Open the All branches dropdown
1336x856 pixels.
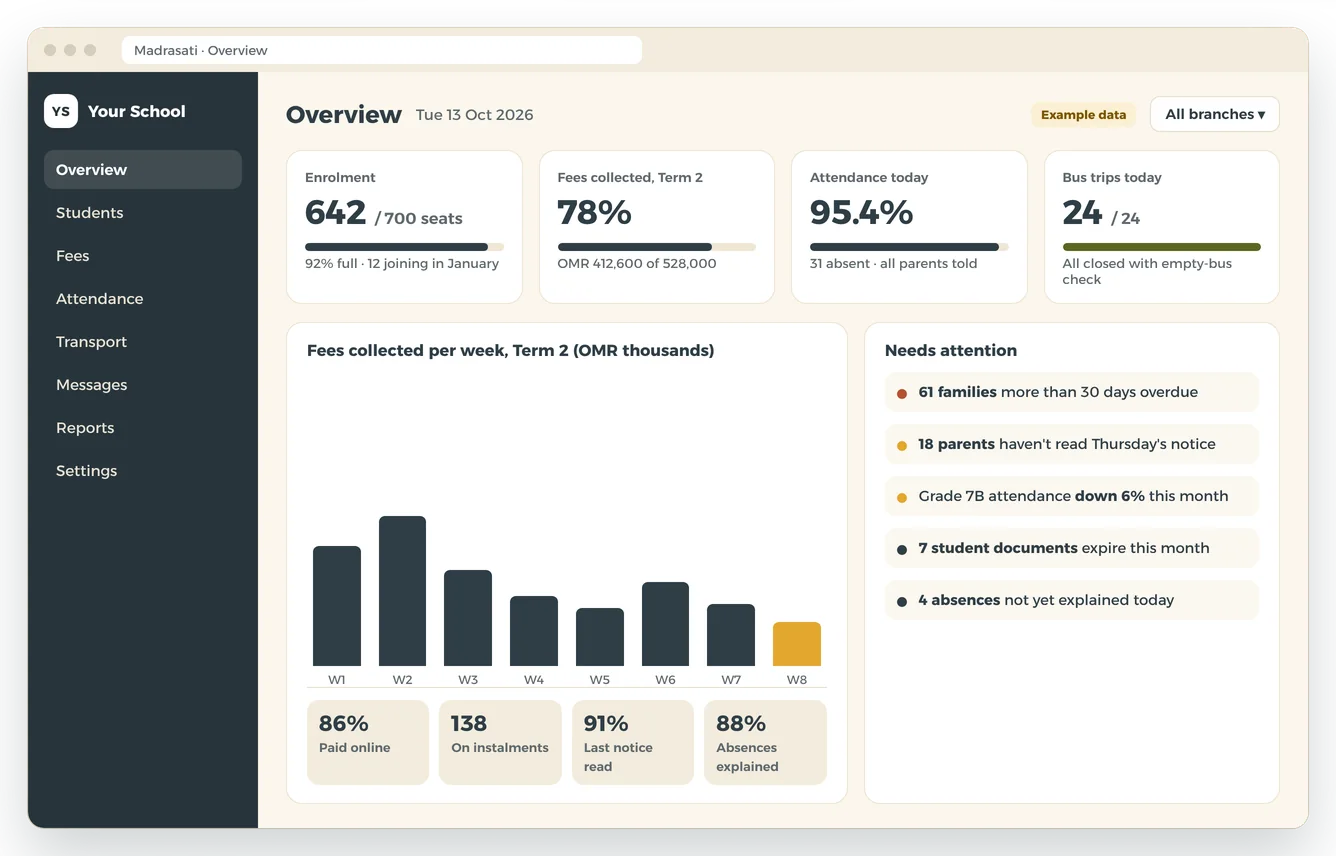tap(1215, 114)
